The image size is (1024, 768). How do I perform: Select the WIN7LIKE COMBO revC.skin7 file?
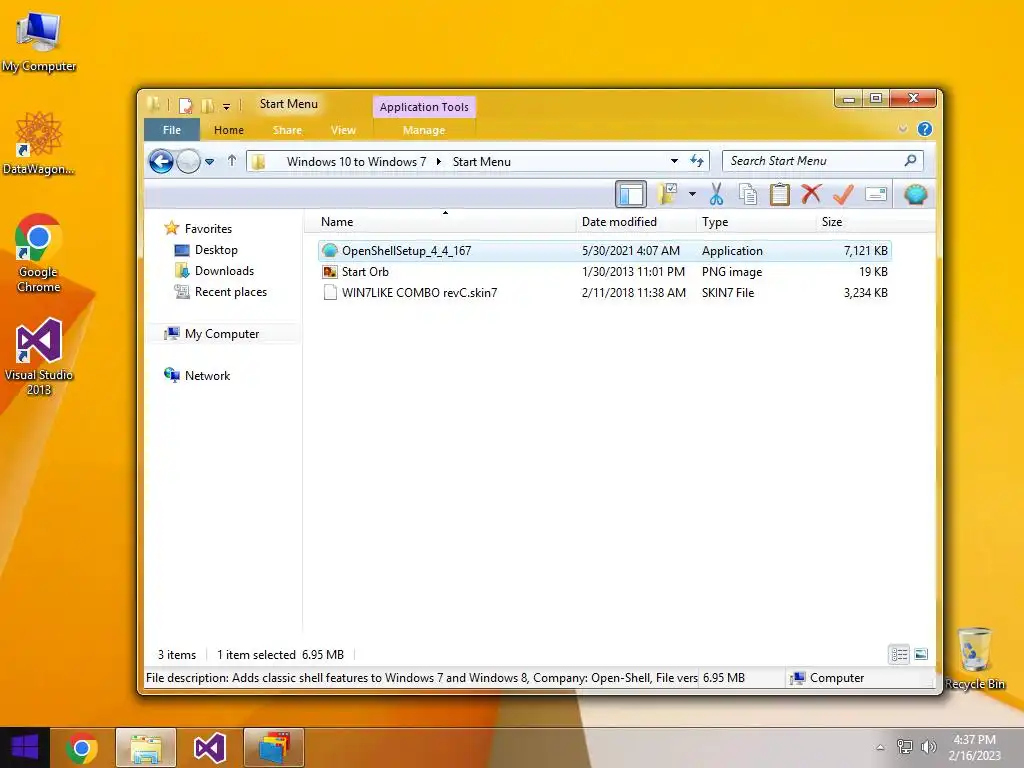pos(605,293)
